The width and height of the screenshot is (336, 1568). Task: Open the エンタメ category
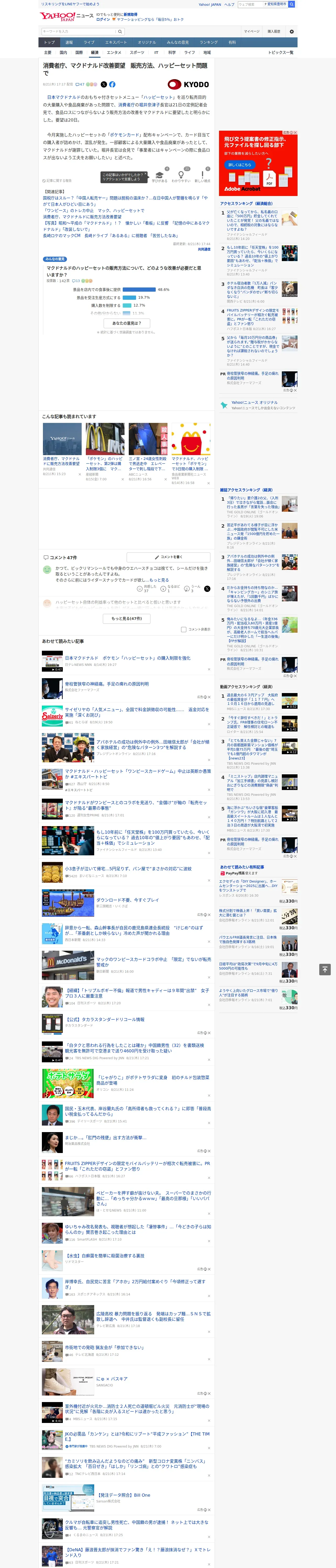[x=114, y=52]
